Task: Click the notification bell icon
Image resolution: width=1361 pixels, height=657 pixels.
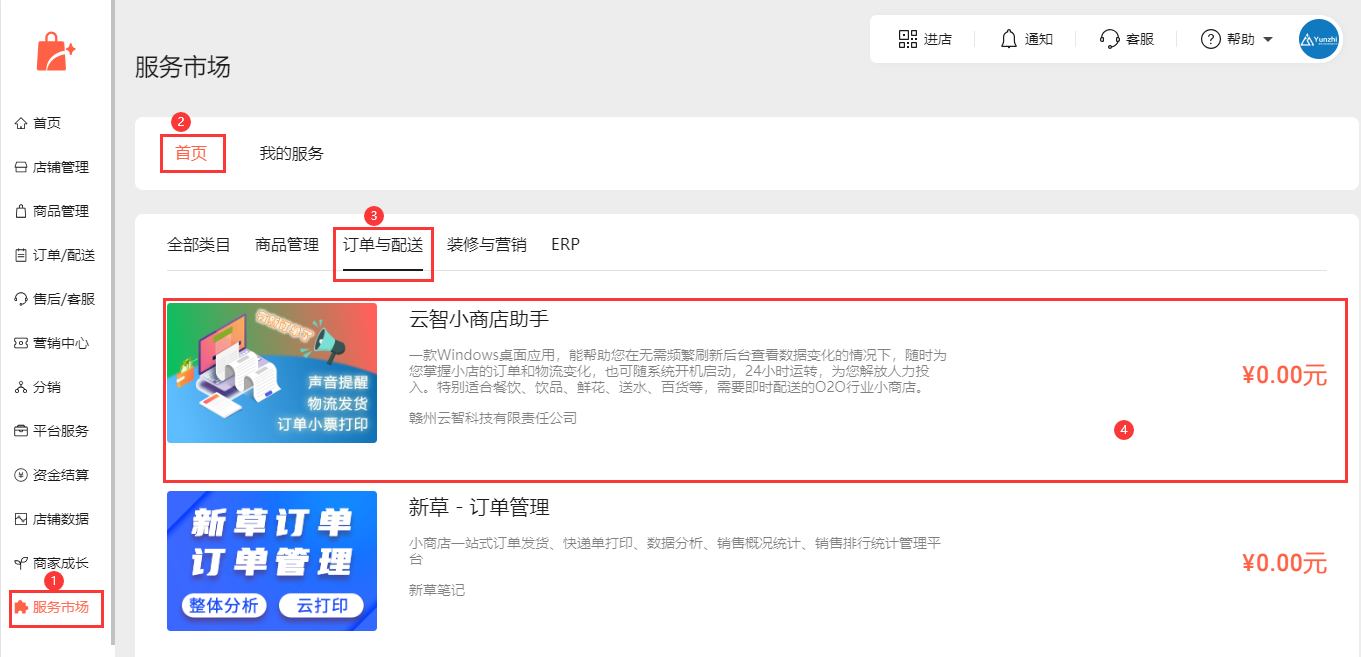Action: click(1009, 39)
